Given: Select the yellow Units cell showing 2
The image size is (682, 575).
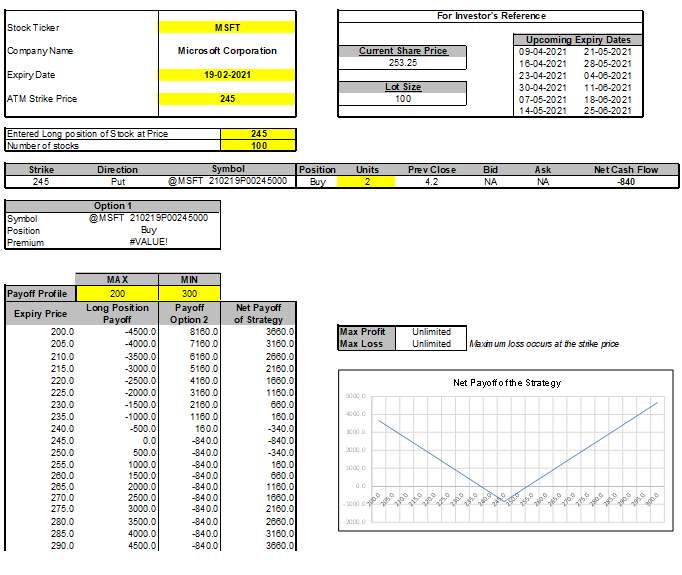Looking at the screenshot, I should tap(366, 182).
